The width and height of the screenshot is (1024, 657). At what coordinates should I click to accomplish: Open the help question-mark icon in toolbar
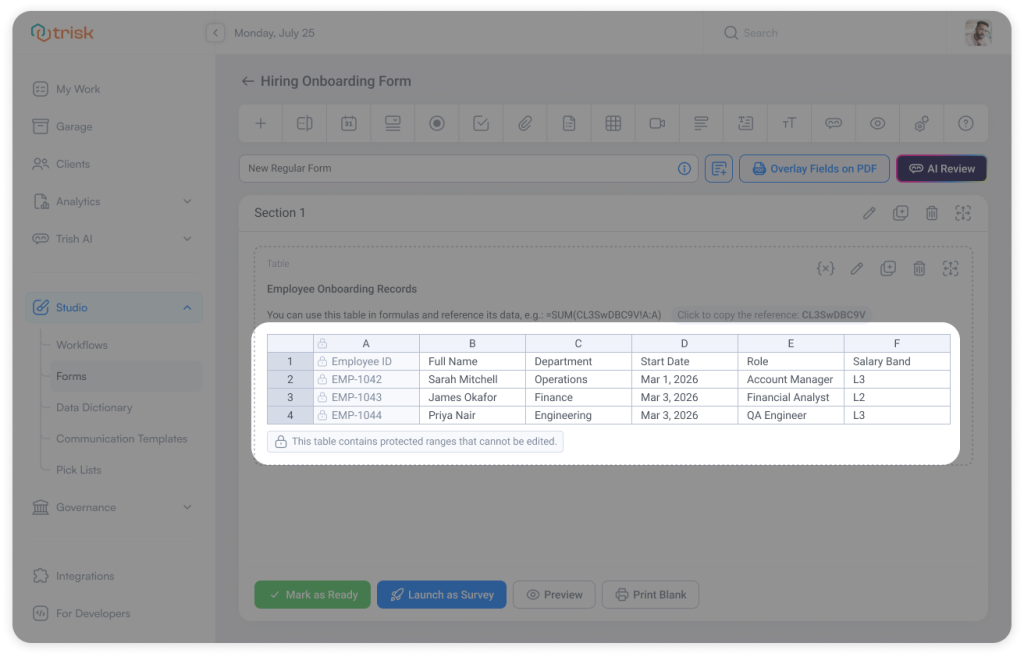point(965,122)
